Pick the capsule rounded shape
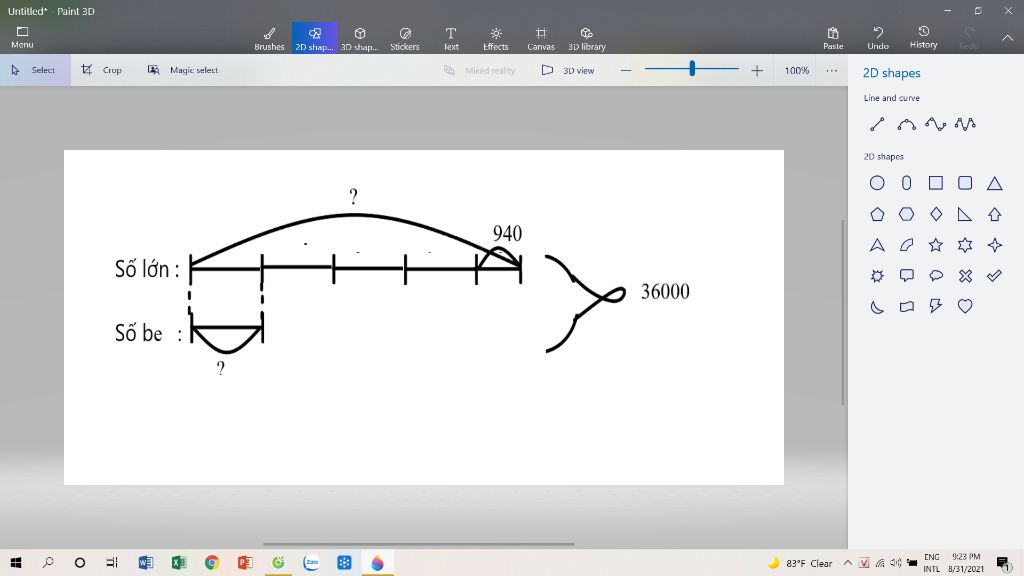Viewport: 1024px width, 576px height. (906, 183)
